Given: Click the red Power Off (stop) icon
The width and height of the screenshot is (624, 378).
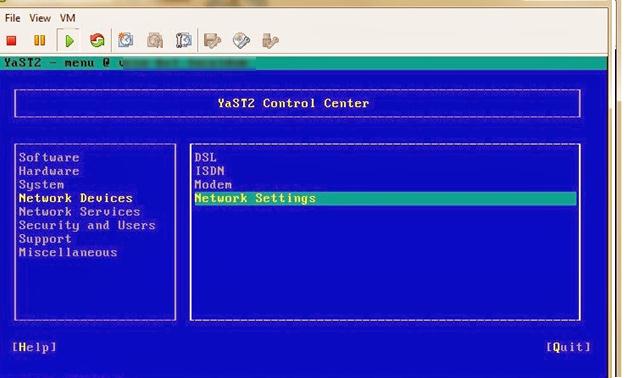Looking at the screenshot, I should (x=12, y=41).
